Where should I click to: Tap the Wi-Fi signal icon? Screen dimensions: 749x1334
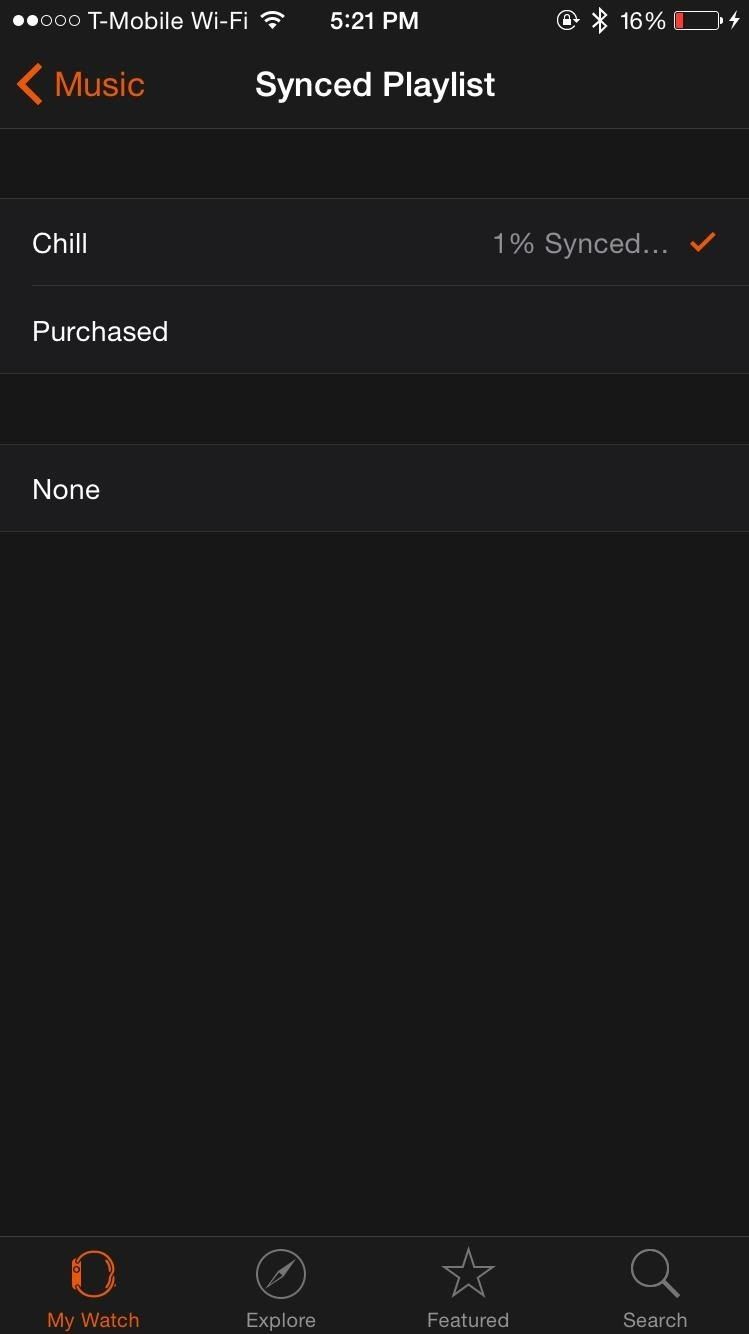pos(272,21)
